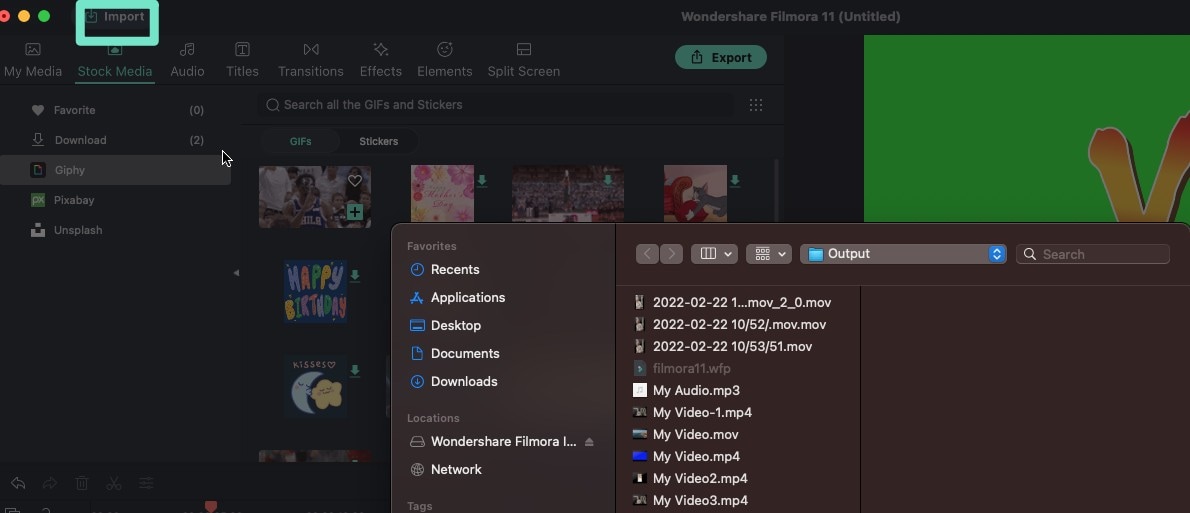The height and width of the screenshot is (513, 1190).
Task: Open the Split Screen tab
Action: (x=524, y=61)
